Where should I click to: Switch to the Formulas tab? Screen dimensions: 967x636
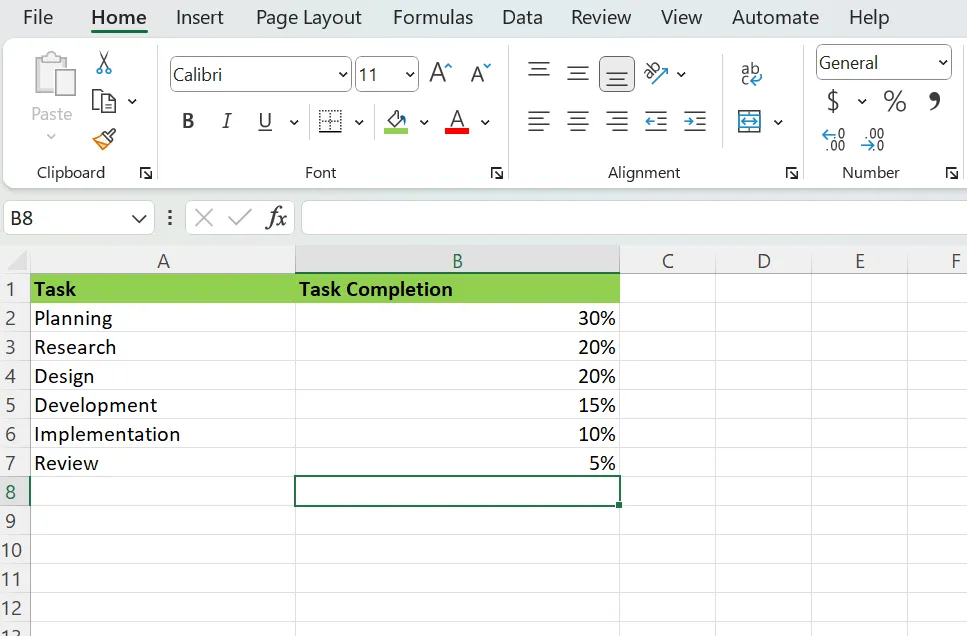point(433,17)
